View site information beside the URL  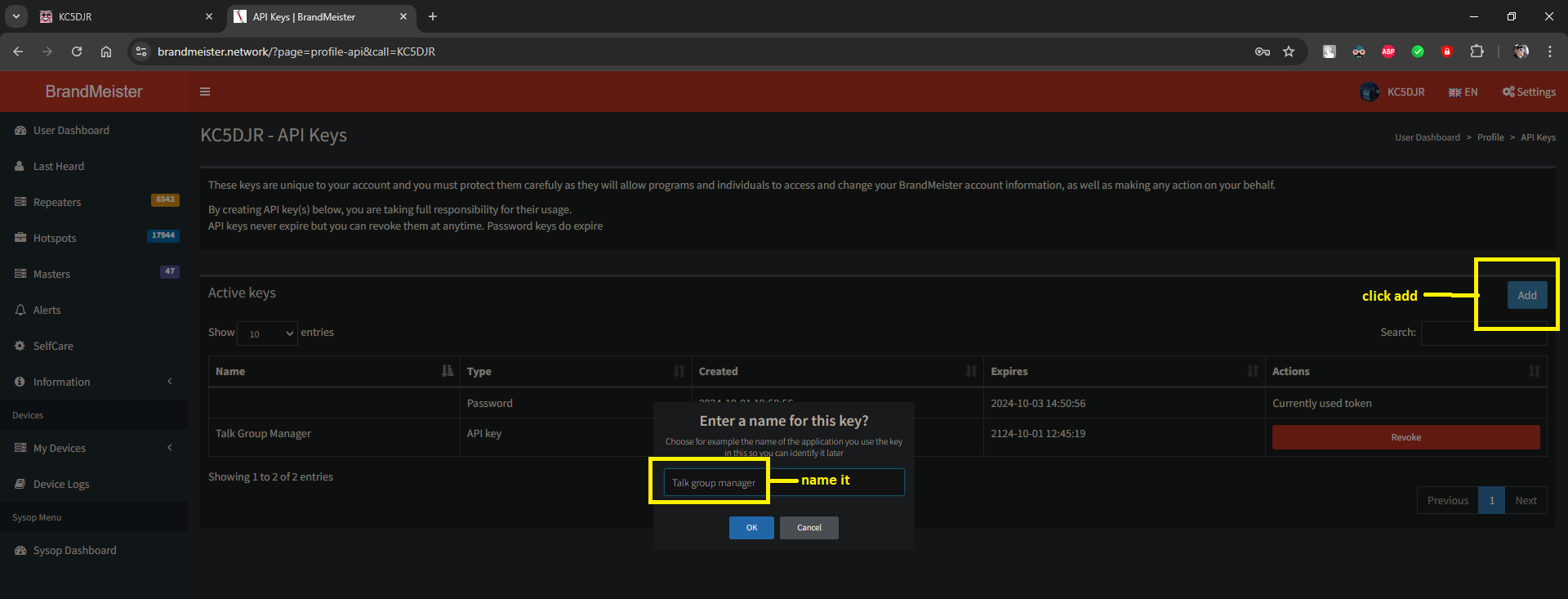(x=141, y=51)
